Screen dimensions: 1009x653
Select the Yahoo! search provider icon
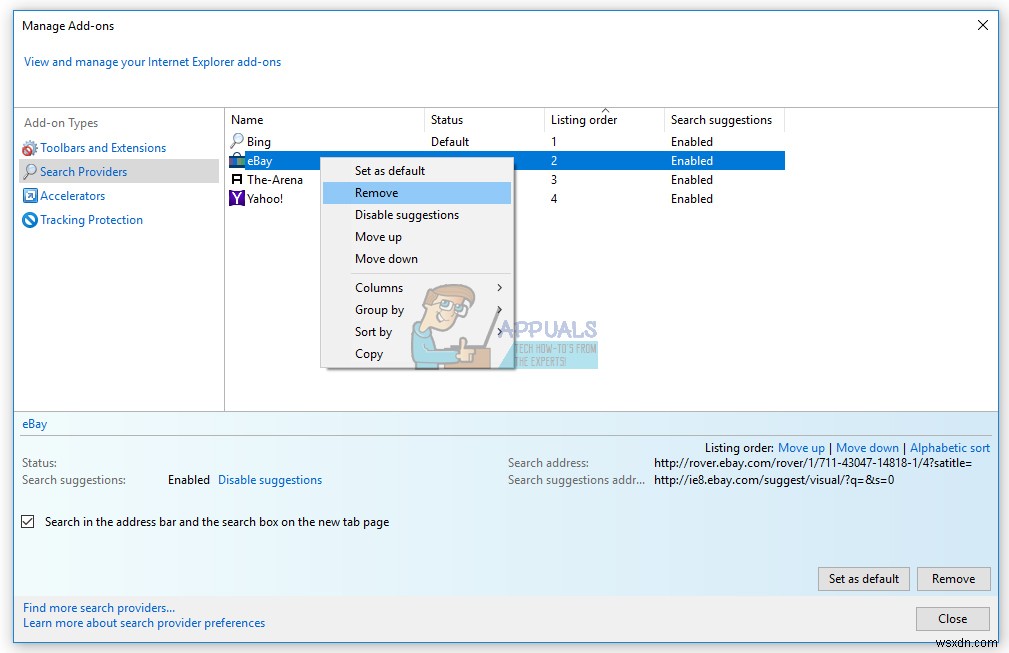click(x=236, y=198)
